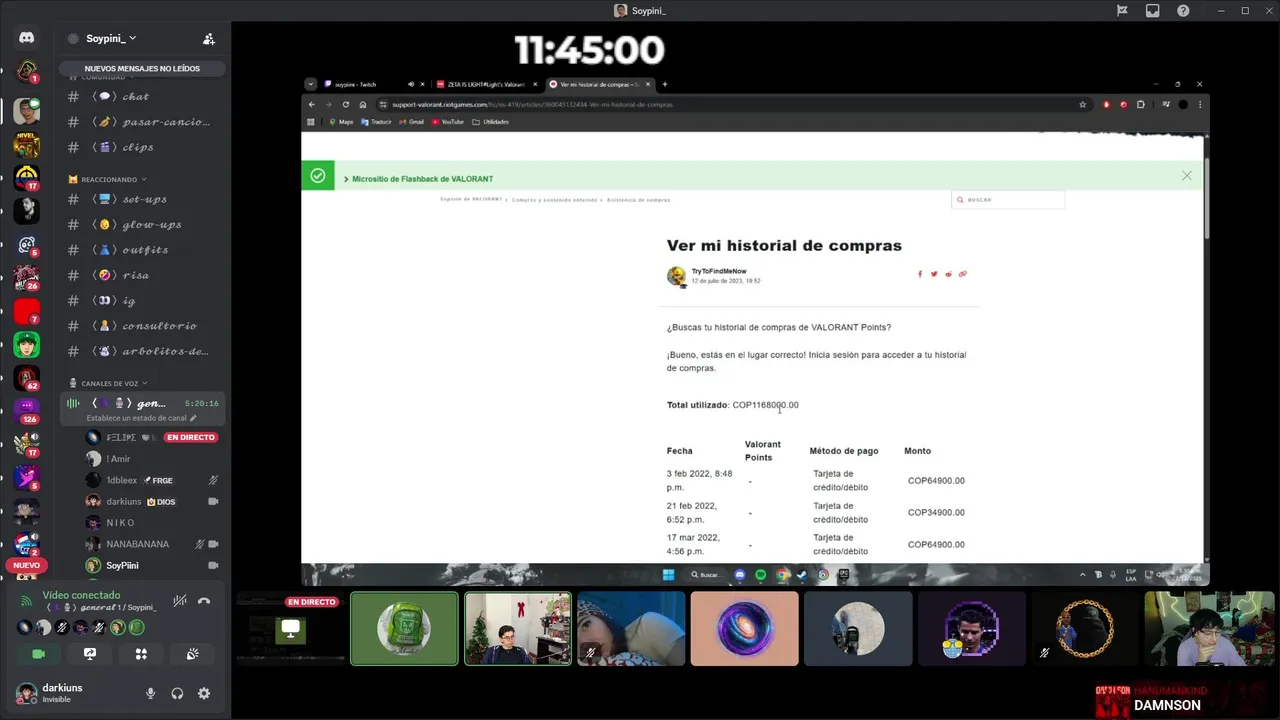Disconnect from voice call hang-up icon
The height and width of the screenshot is (720, 1280).
[x=204, y=601]
